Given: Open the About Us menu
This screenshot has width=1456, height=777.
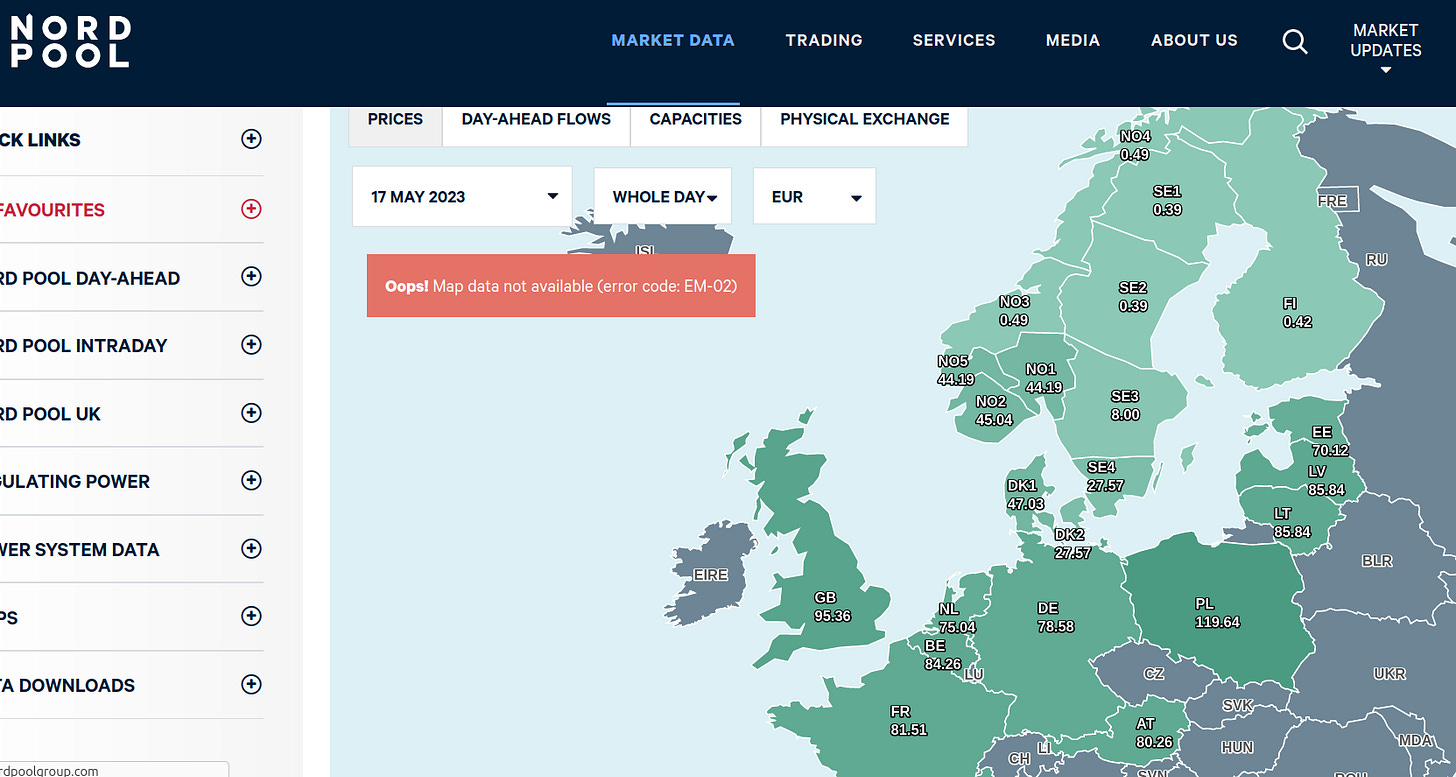Looking at the screenshot, I should click(x=1194, y=41).
